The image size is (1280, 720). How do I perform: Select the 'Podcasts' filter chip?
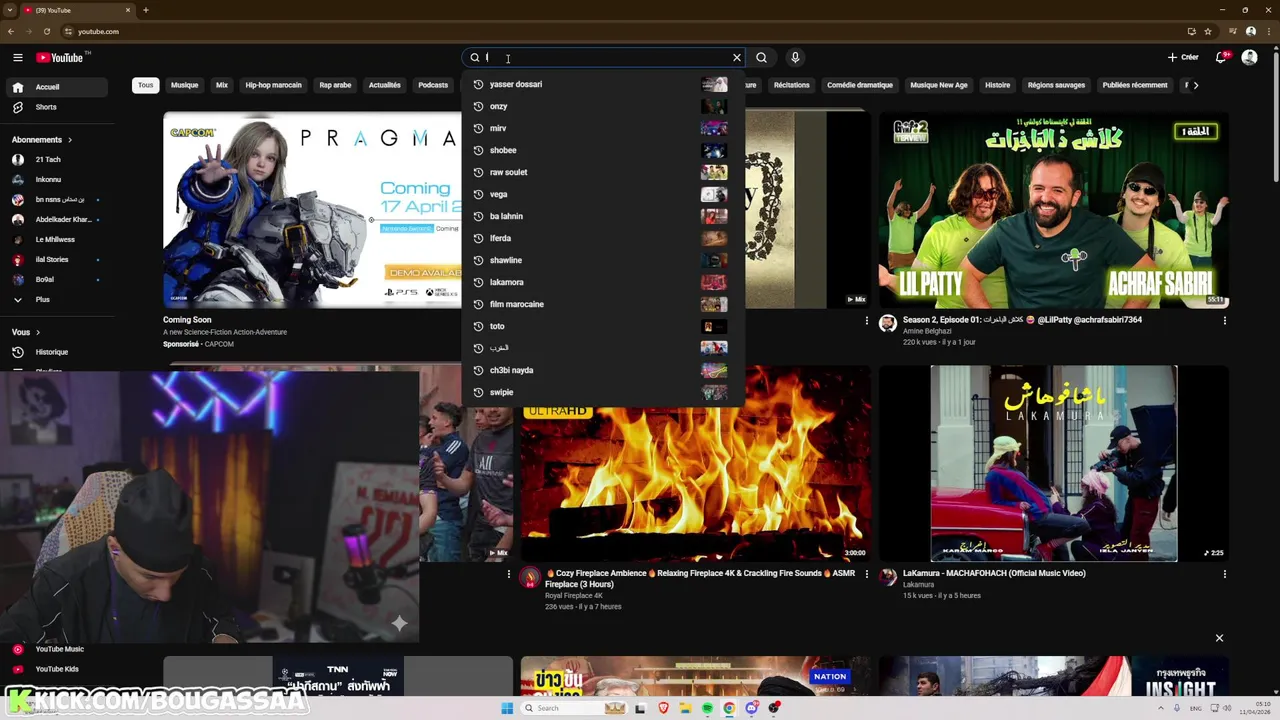coord(433,85)
